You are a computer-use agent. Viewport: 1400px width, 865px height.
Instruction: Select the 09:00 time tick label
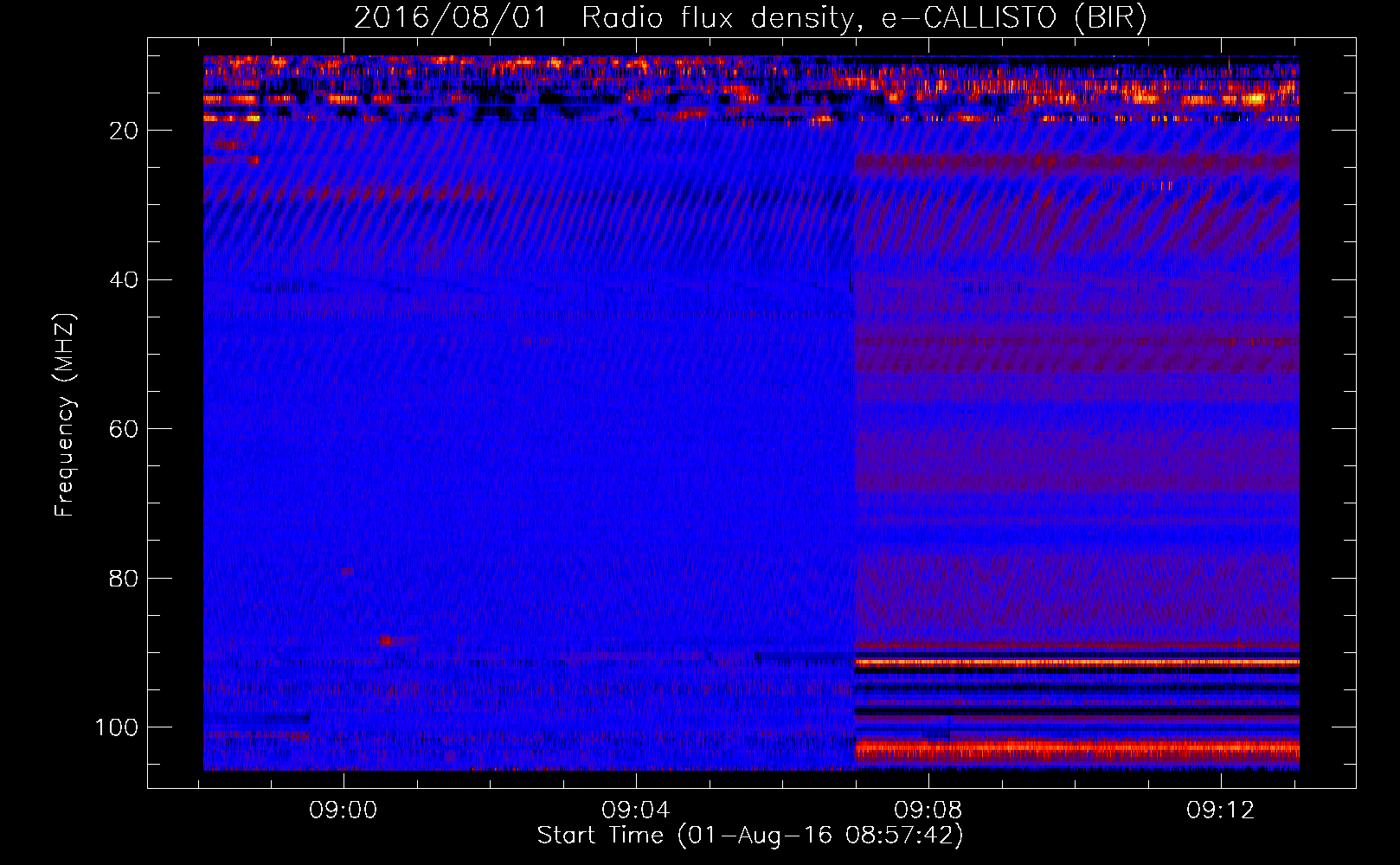344,811
